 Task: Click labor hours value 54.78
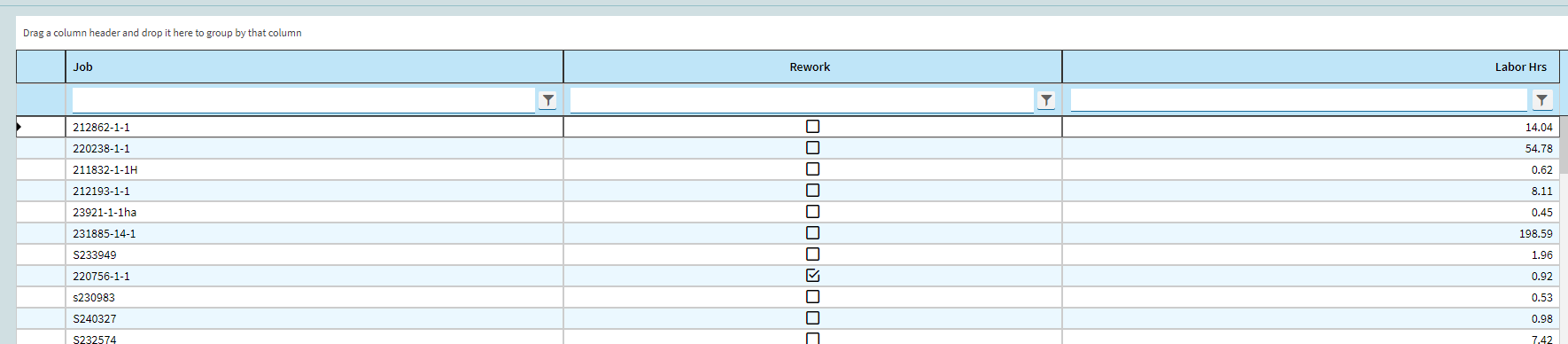[1539, 149]
